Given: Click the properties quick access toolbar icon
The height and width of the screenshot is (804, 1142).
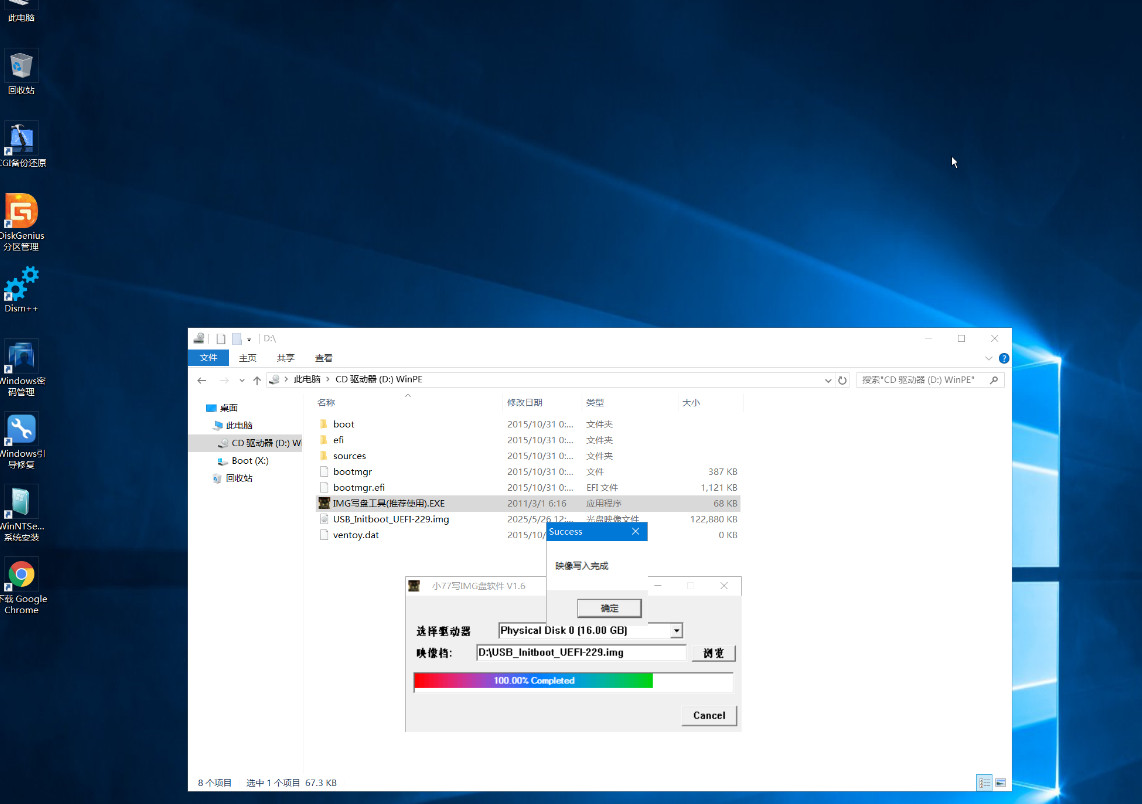Looking at the screenshot, I should pyautogui.click(x=221, y=339).
